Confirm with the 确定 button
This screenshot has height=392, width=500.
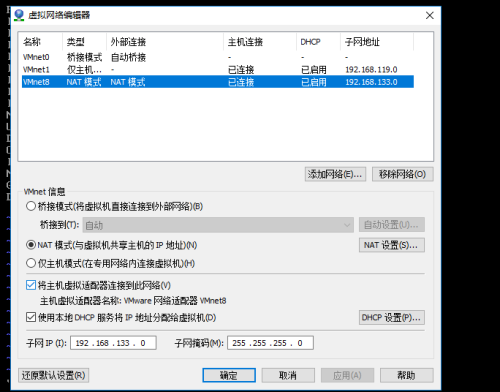(229, 375)
